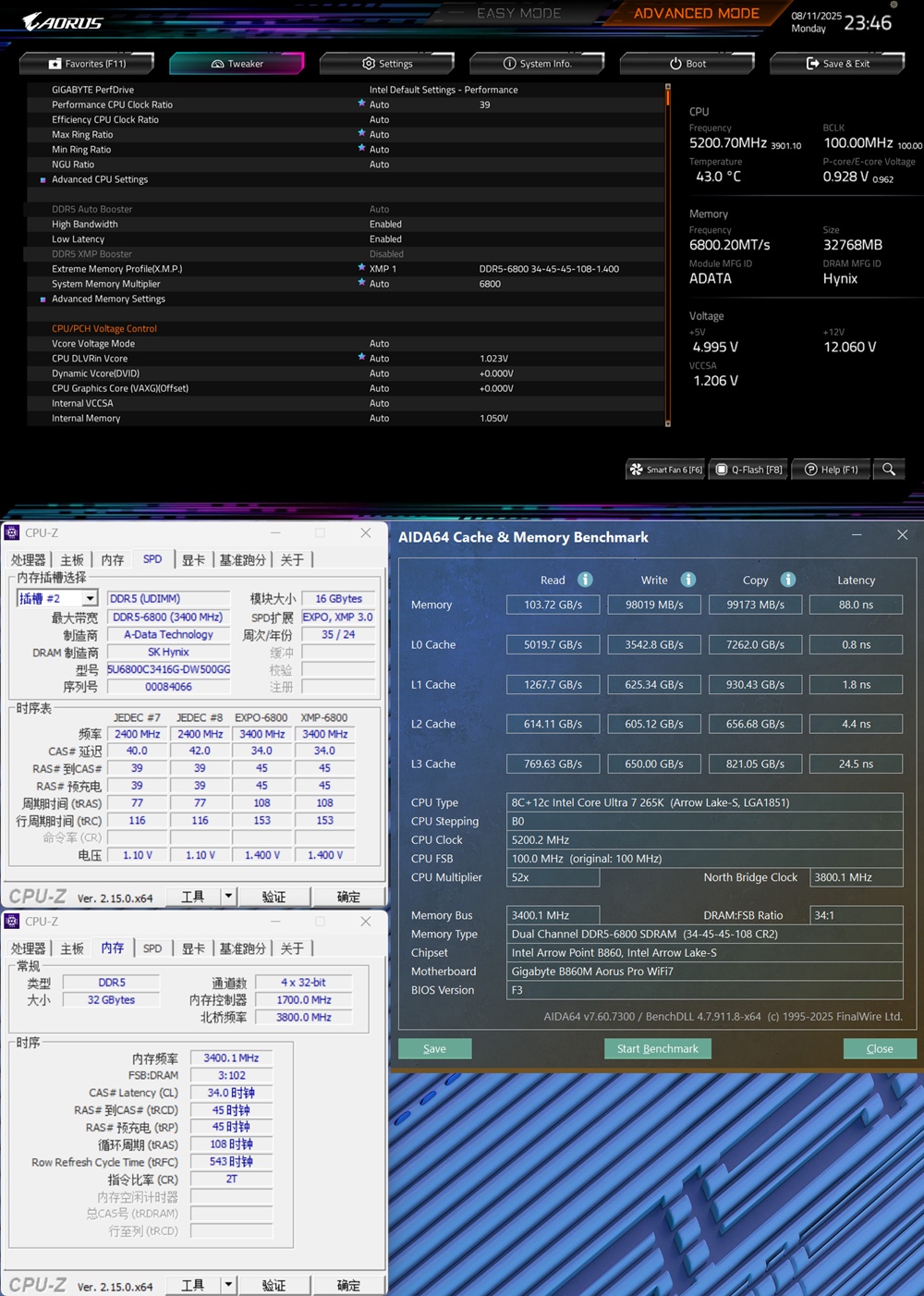Click 确定 button in bottom CPU-Z window
The image size is (924, 1296).
click(348, 1286)
